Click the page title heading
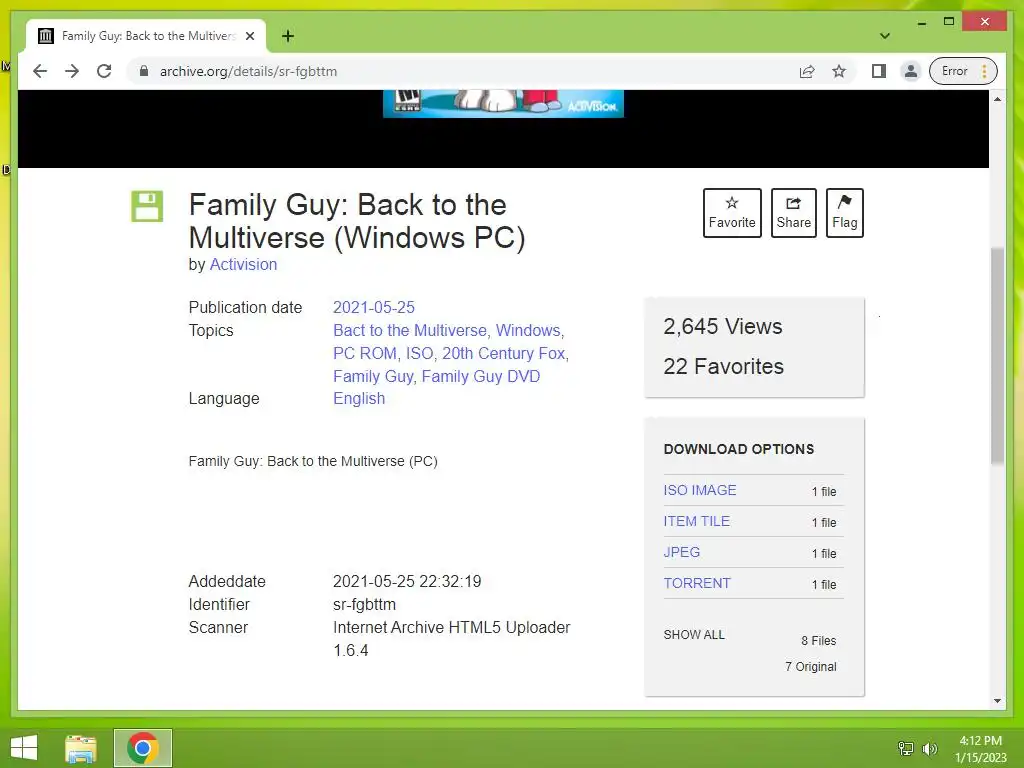The image size is (1024, 768). [x=357, y=221]
